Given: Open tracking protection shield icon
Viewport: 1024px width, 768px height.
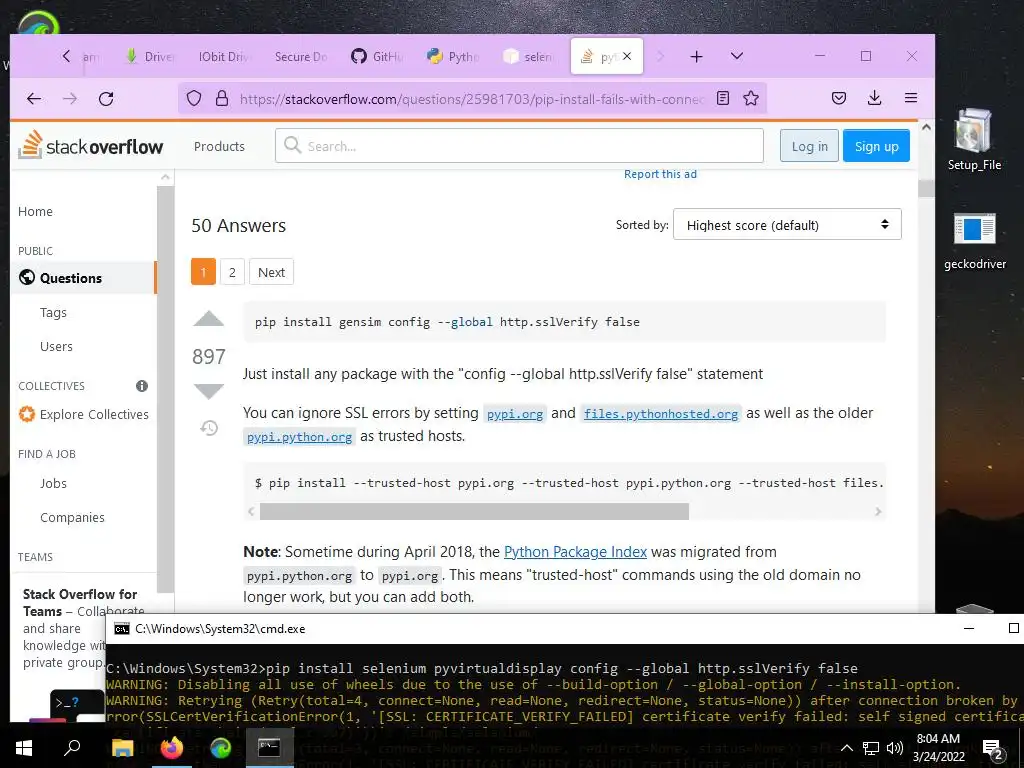Looking at the screenshot, I should point(194,99).
